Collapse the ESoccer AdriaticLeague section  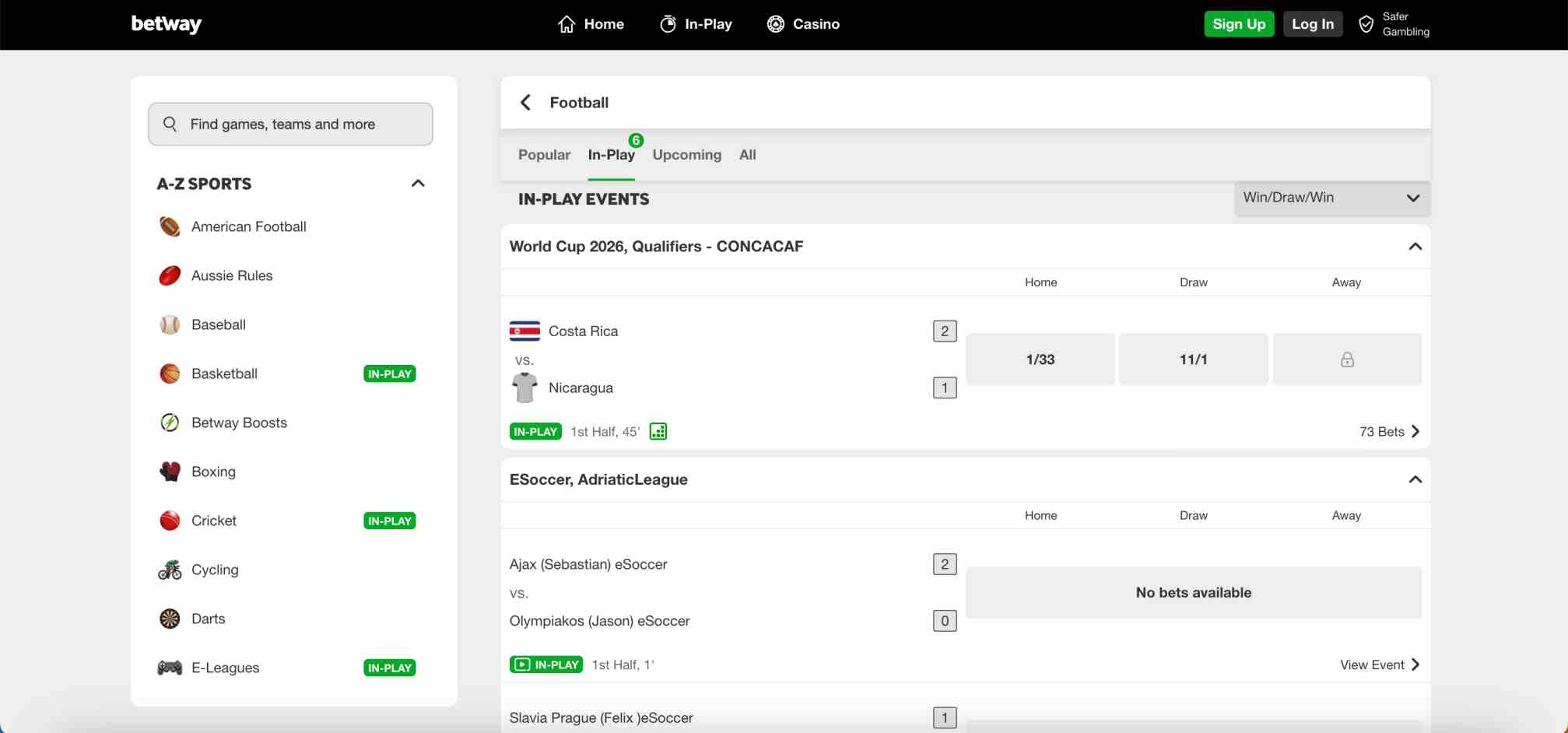(1415, 479)
